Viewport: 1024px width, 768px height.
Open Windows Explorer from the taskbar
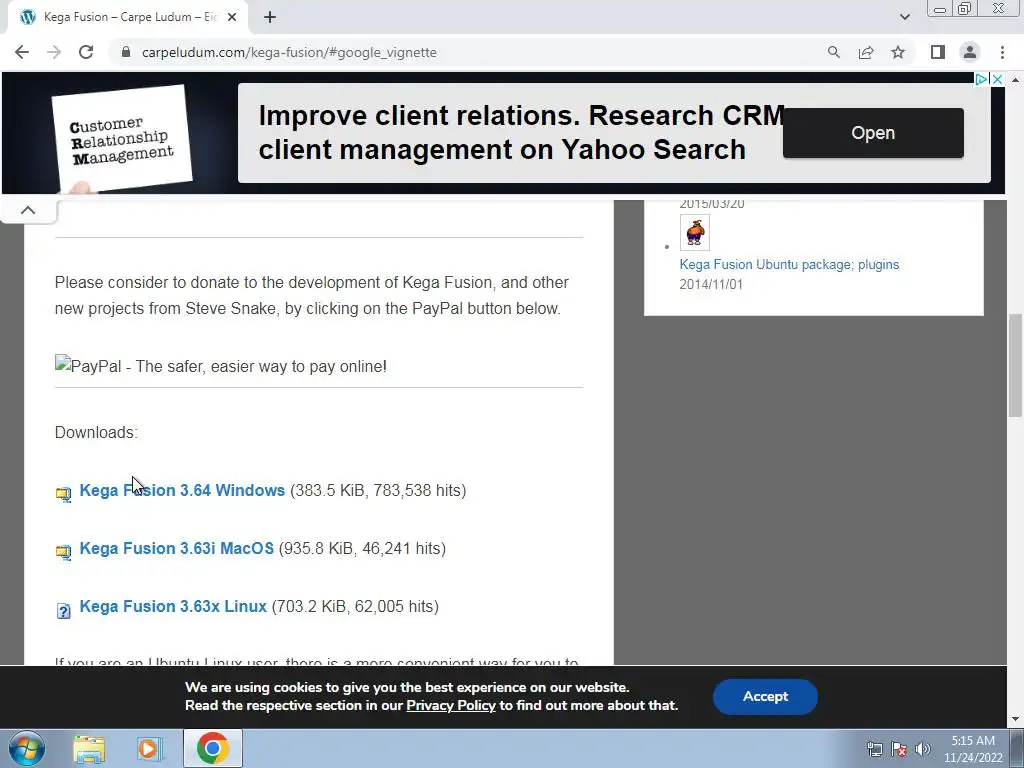[89, 748]
